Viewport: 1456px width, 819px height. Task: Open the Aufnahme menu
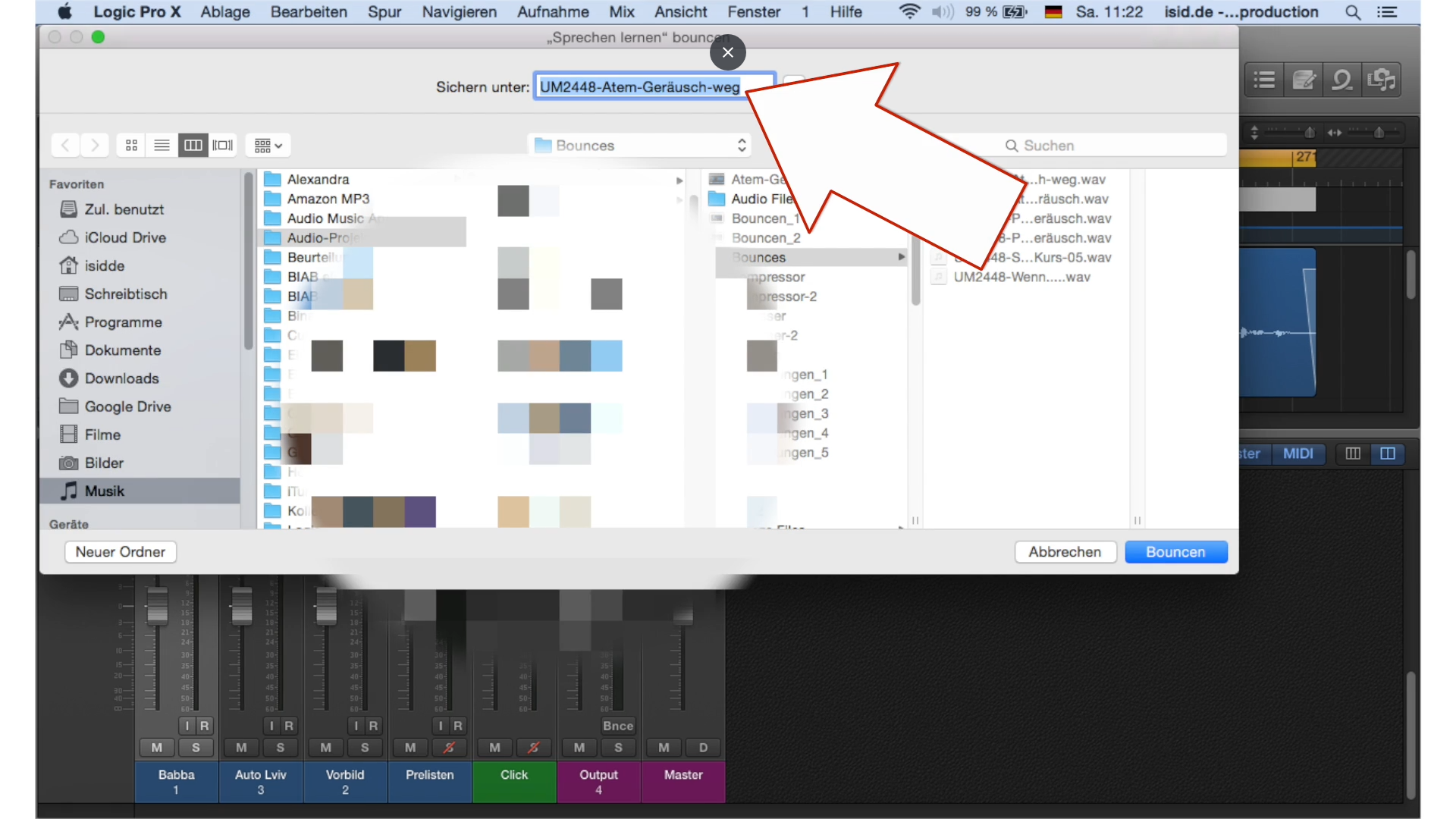(553, 12)
